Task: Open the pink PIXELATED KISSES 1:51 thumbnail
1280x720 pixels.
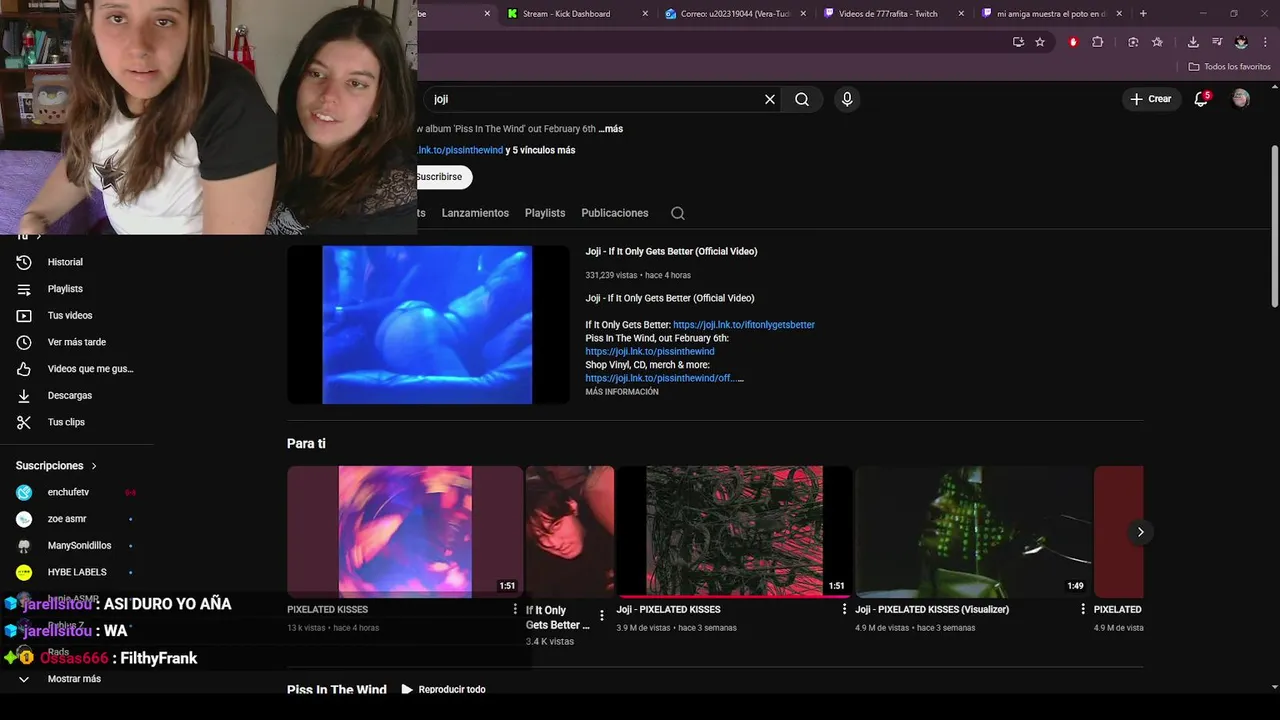Action: point(405,531)
